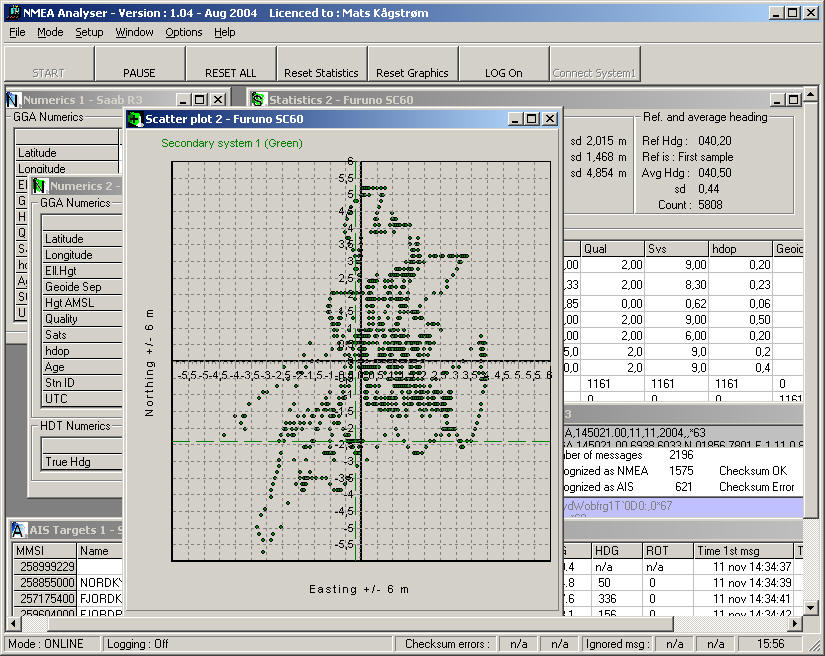Minimize the Numerics 1 Saab R3 window

[x=183, y=100]
